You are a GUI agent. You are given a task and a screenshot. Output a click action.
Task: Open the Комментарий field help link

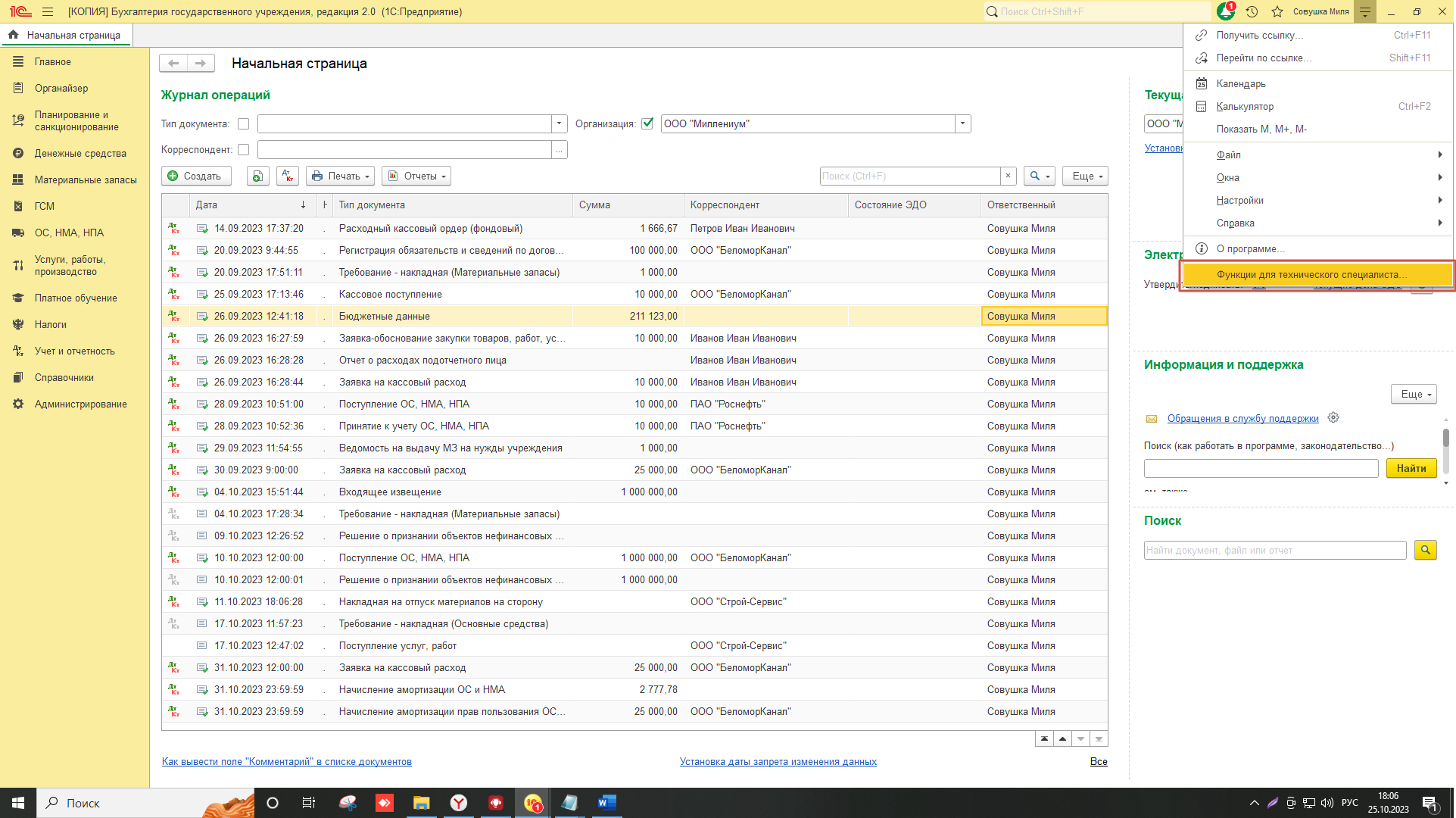287,761
